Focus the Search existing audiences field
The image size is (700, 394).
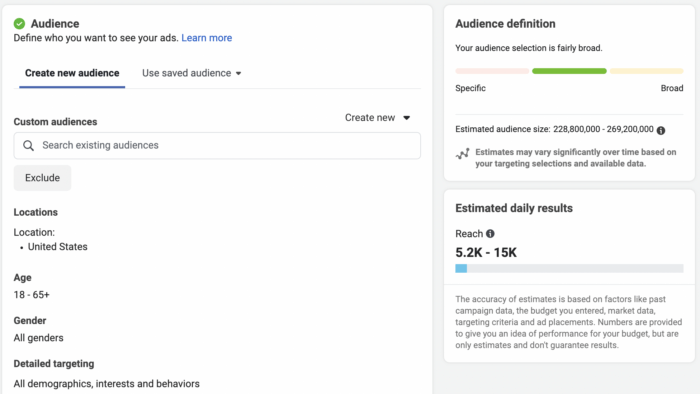point(217,145)
